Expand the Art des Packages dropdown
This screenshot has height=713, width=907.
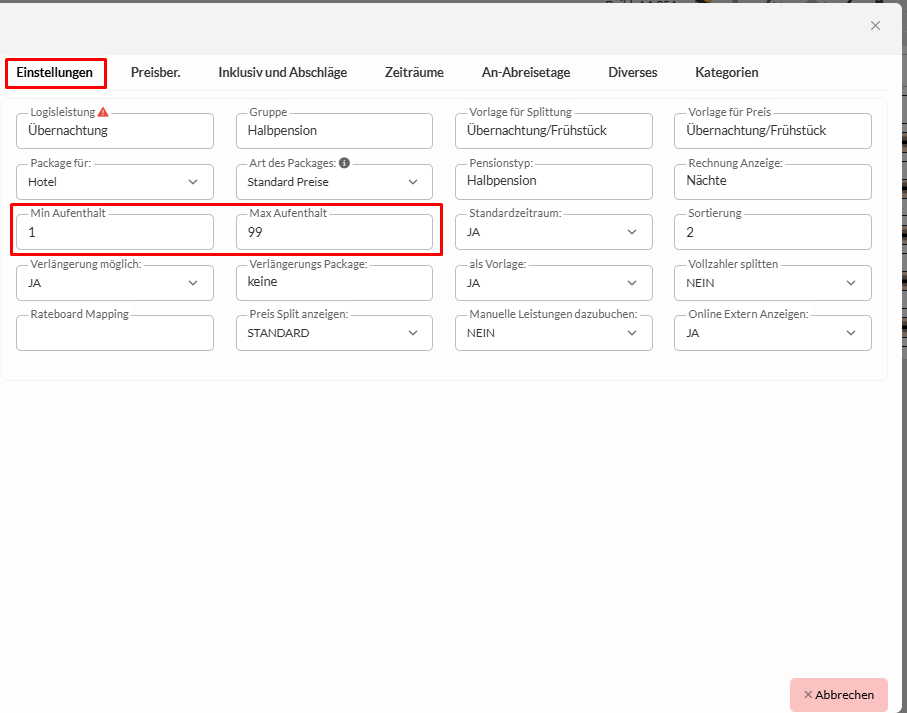[334, 182]
